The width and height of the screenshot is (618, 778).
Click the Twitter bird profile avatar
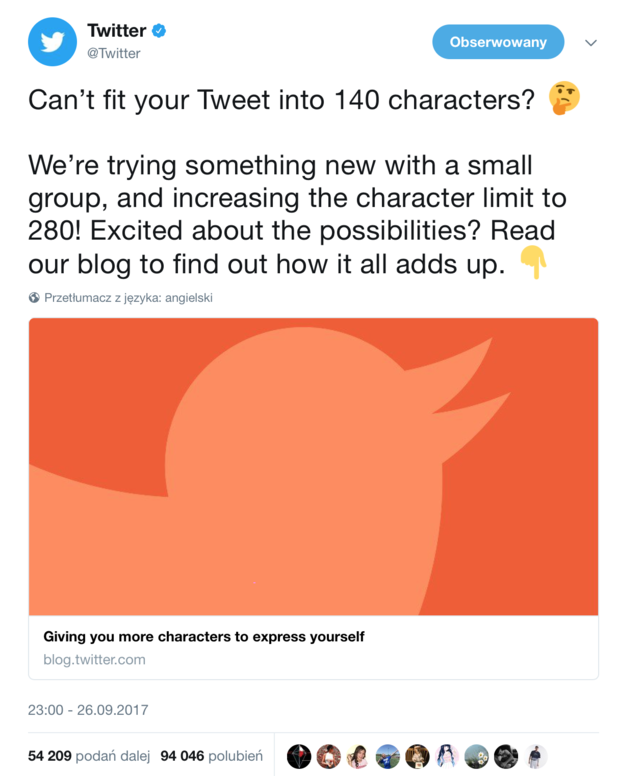[52, 42]
